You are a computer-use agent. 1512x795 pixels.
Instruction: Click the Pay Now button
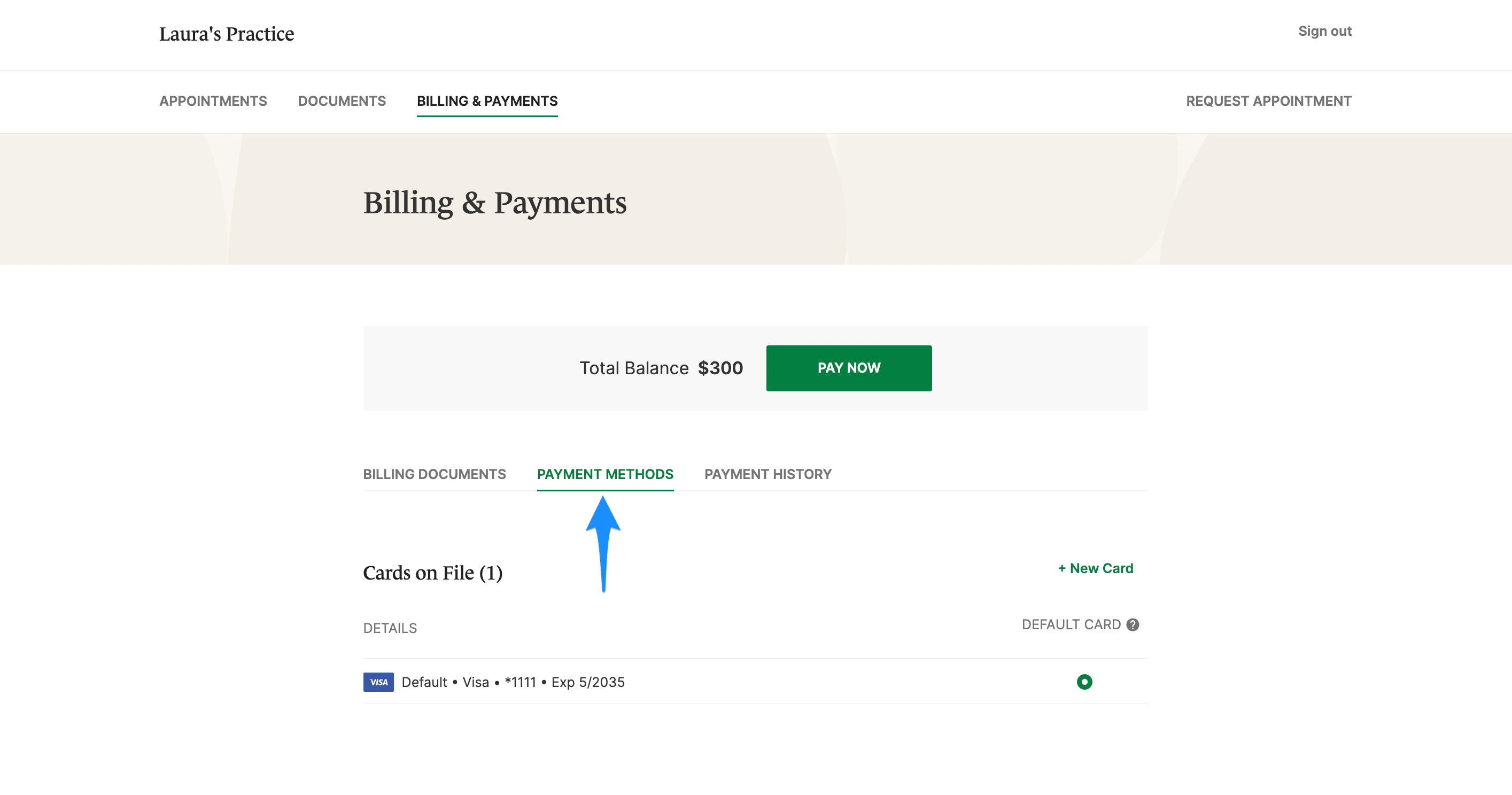pos(849,368)
